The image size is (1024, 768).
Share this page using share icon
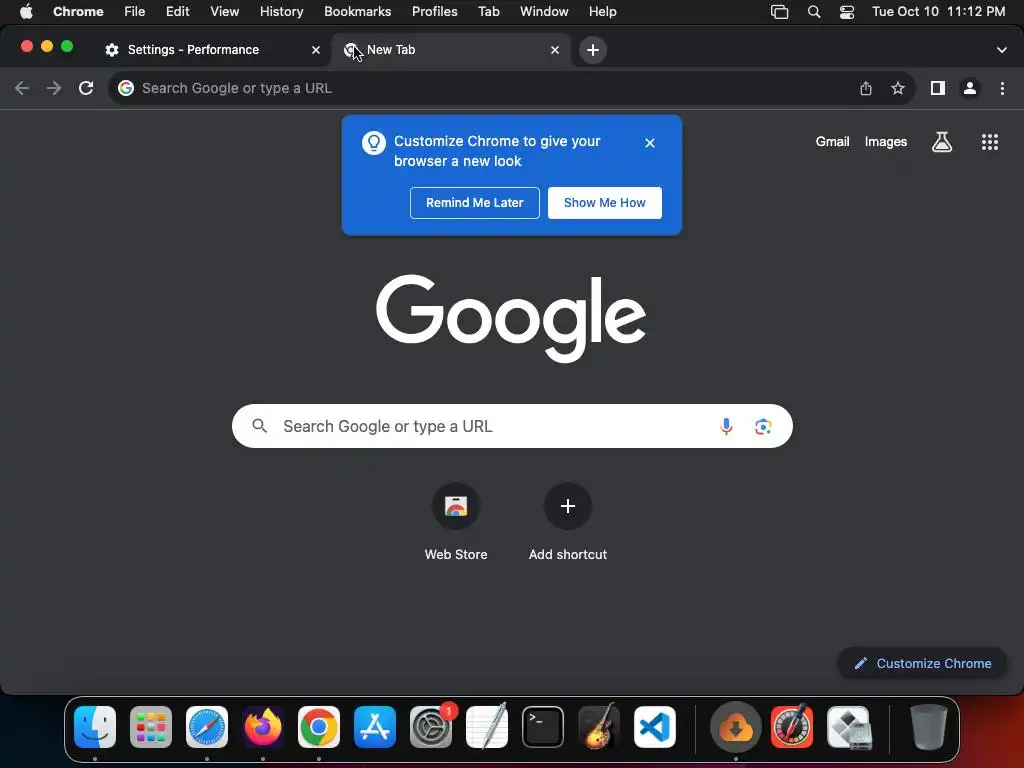point(865,88)
